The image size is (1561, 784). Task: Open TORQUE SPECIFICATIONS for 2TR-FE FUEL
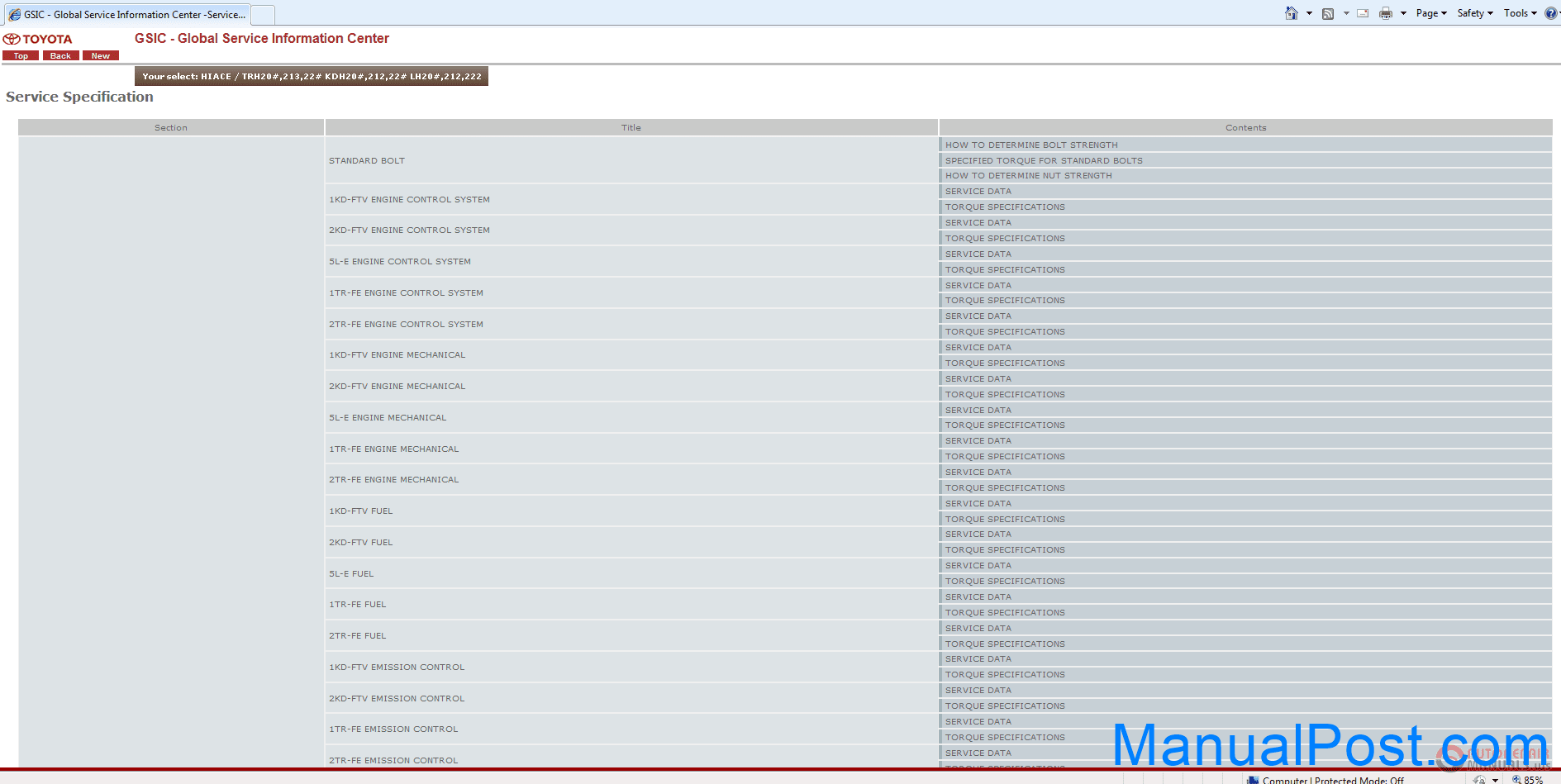coord(1005,644)
